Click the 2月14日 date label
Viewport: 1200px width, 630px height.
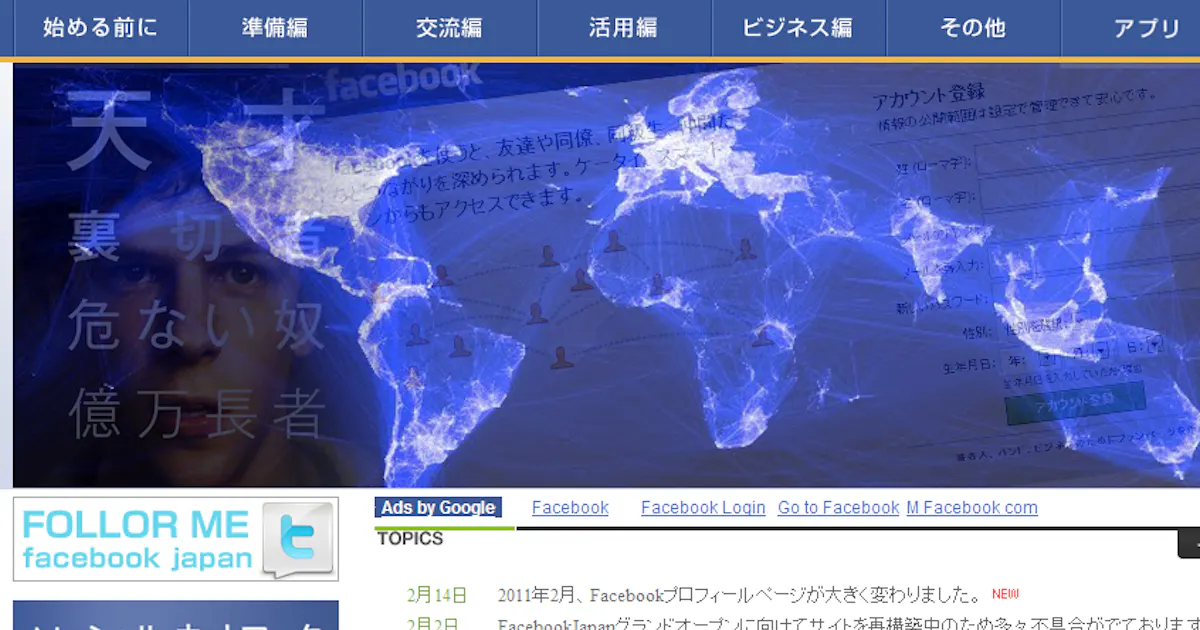(x=437, y=596)
